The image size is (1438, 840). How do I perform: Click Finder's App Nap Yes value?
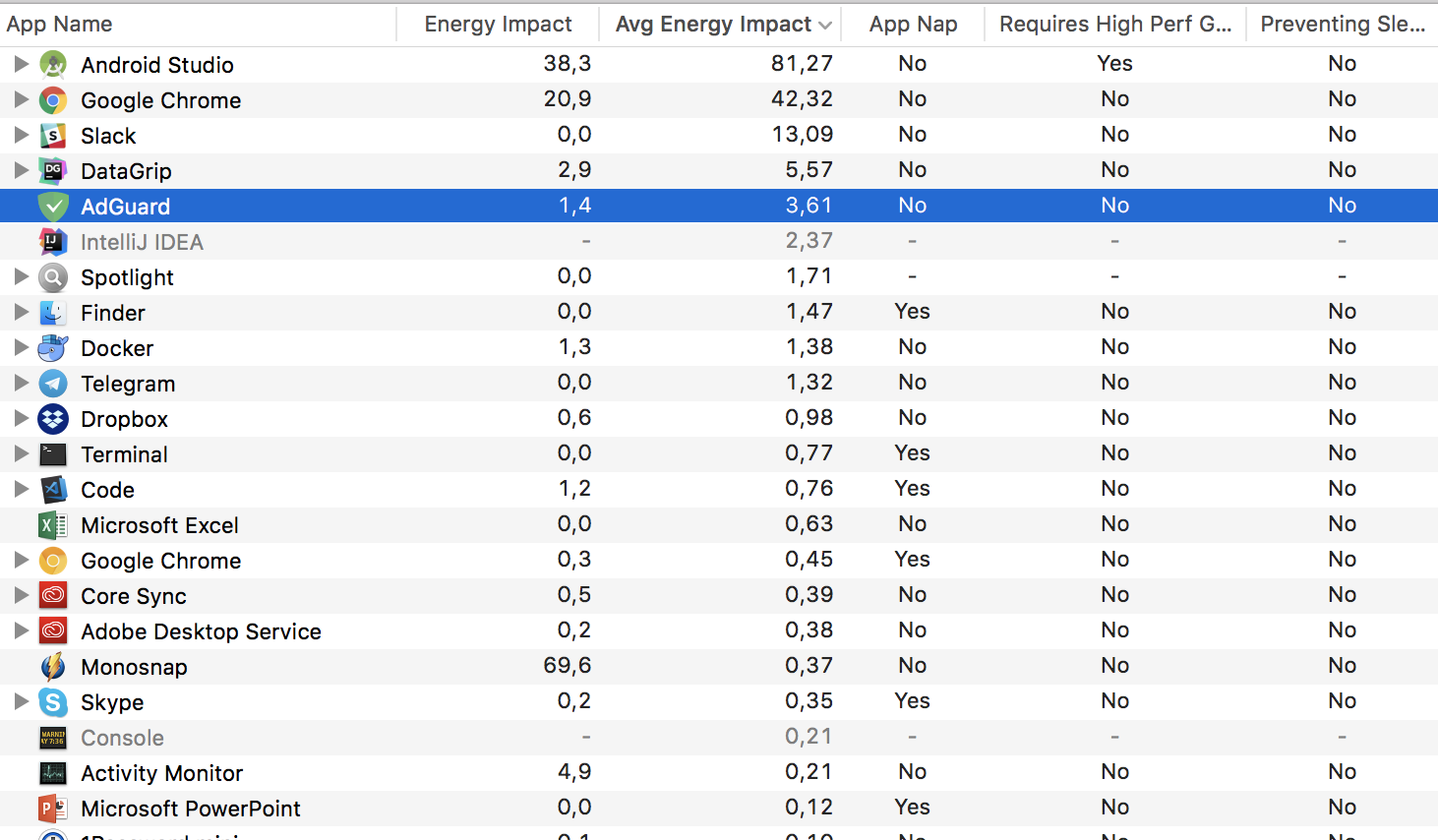coord(912,312)
